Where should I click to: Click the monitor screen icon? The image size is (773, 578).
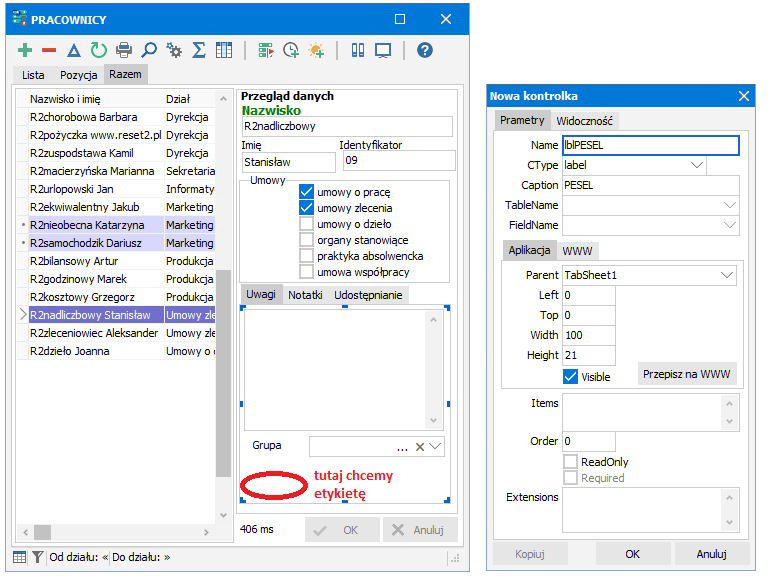click(383, 50)
